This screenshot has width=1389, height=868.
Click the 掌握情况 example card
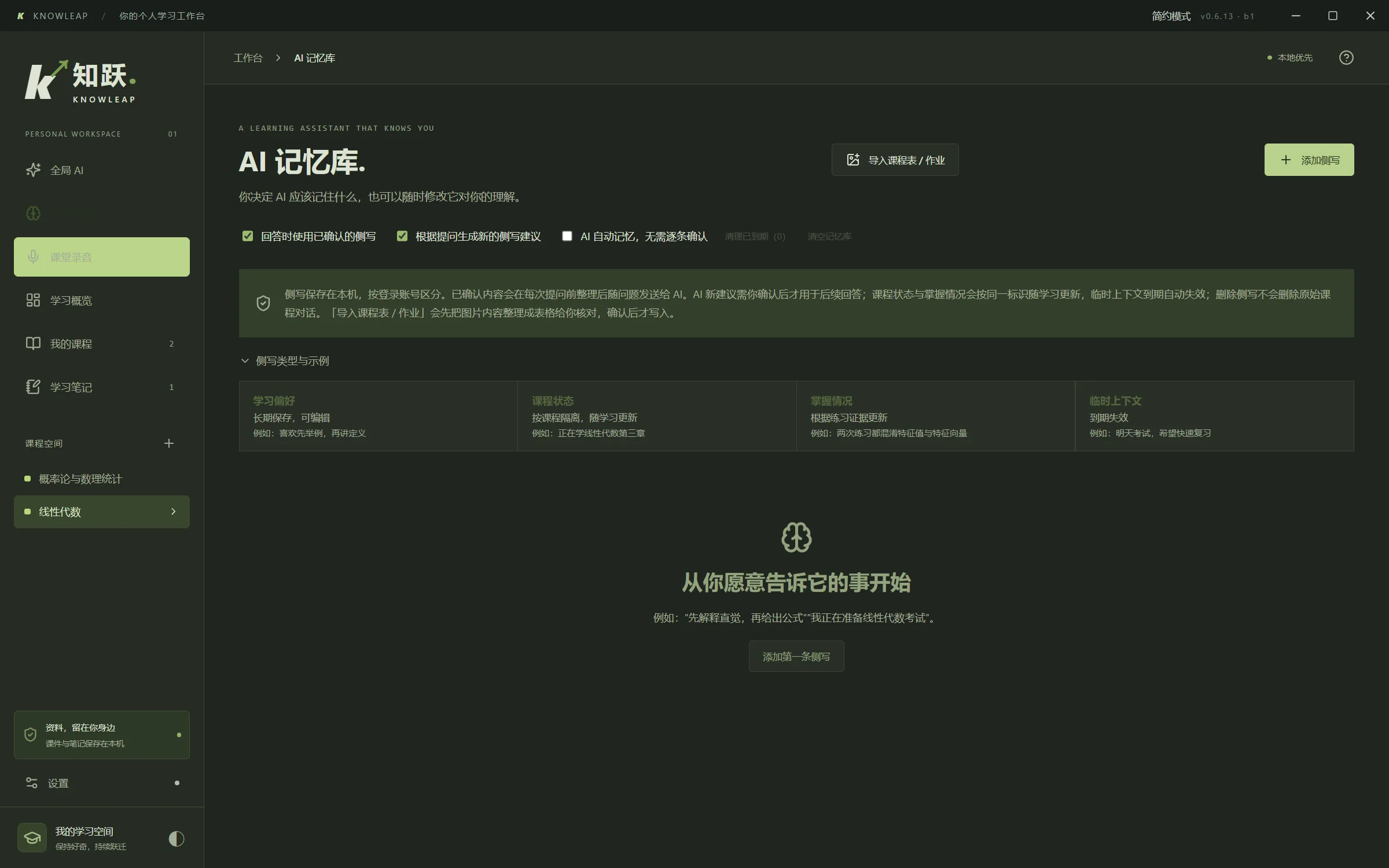tap(936, 416)
